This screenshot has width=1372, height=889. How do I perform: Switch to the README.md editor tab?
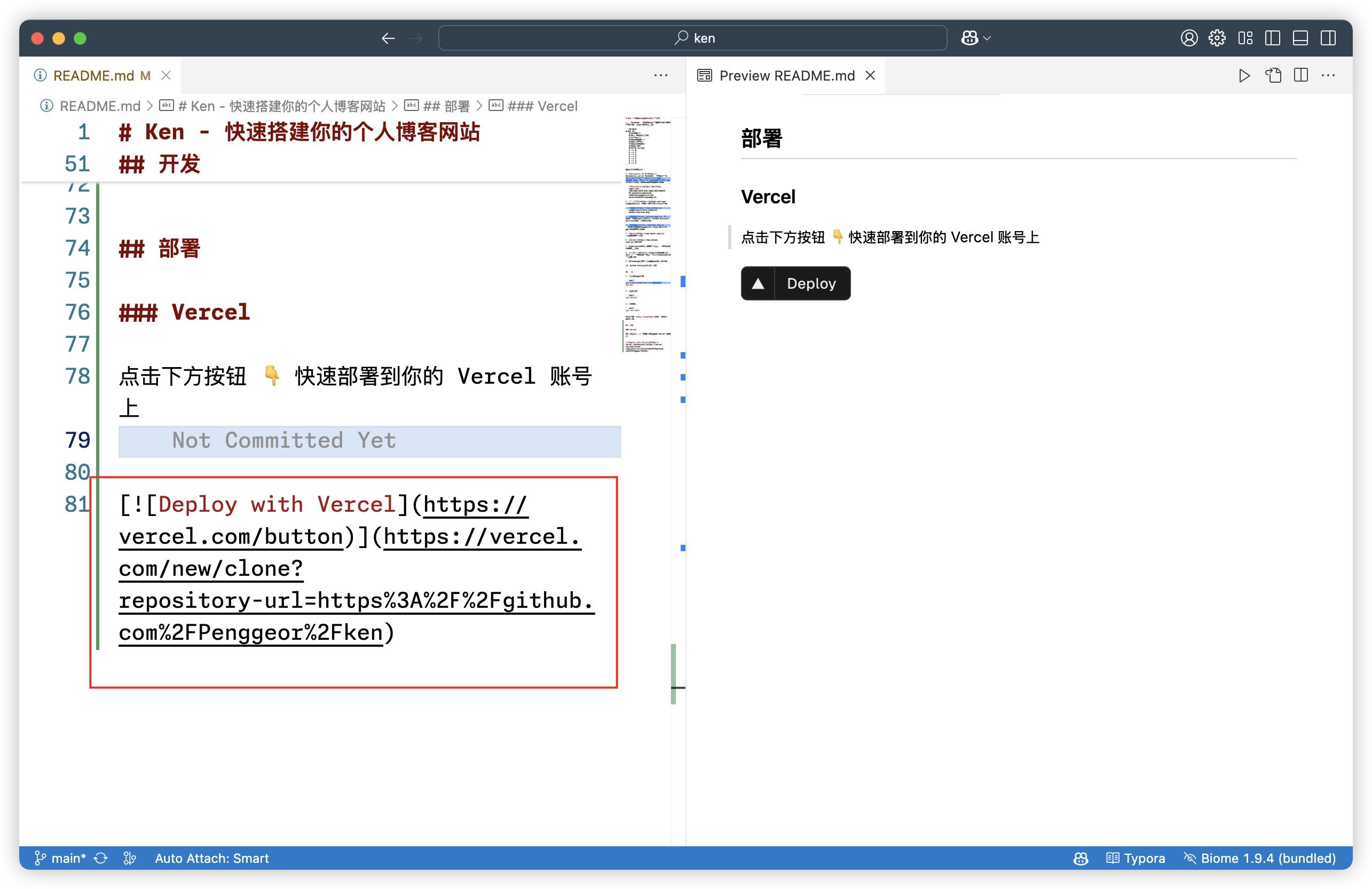pyautogui.click(x=93, y=75)
